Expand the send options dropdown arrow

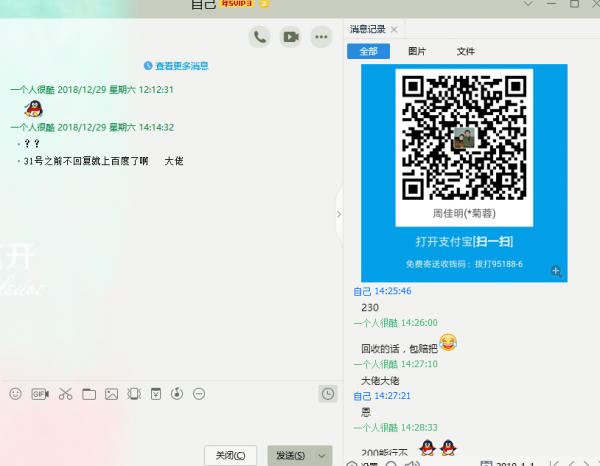pyautogui.click(x=322, y=455)
